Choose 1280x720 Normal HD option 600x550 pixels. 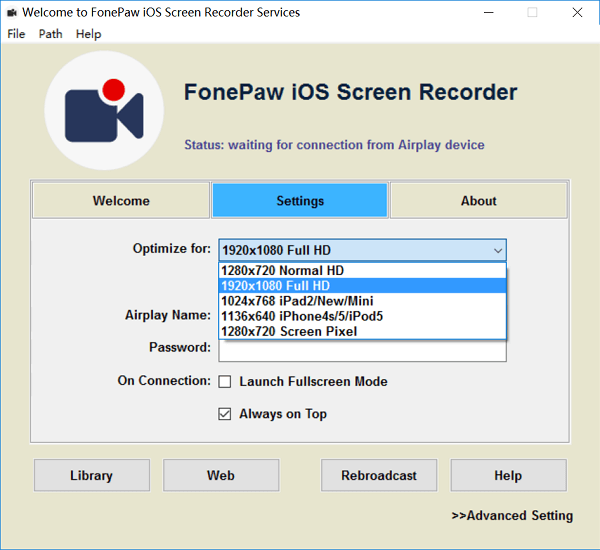pos(362,271)
